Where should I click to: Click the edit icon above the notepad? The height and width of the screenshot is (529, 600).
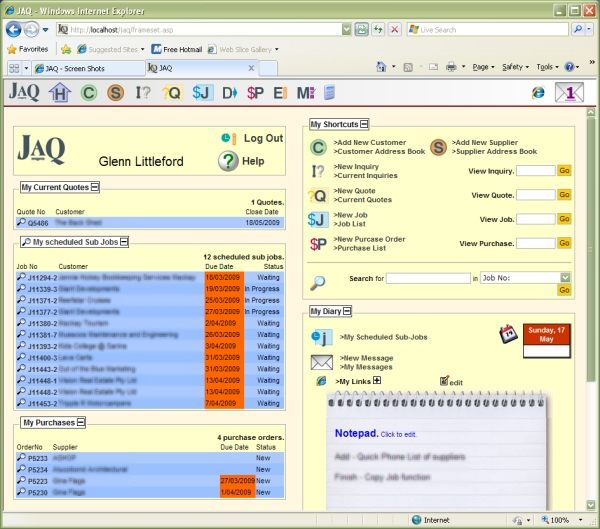(x=444, y=381)
